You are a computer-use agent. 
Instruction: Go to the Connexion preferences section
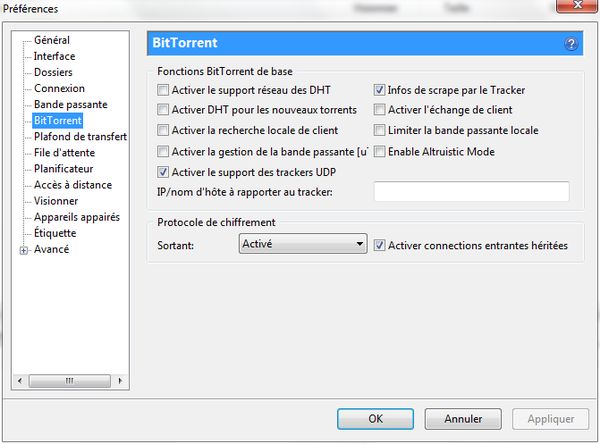click(59, 88)
